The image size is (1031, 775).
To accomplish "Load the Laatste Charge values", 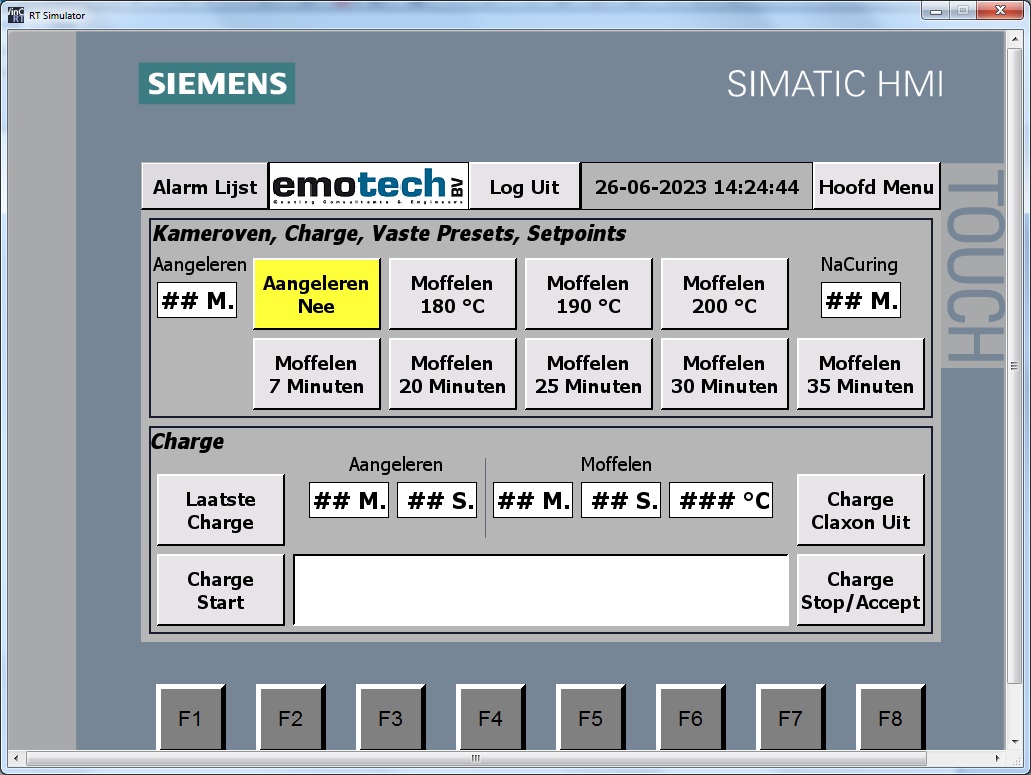I will [x=220, y=510].
